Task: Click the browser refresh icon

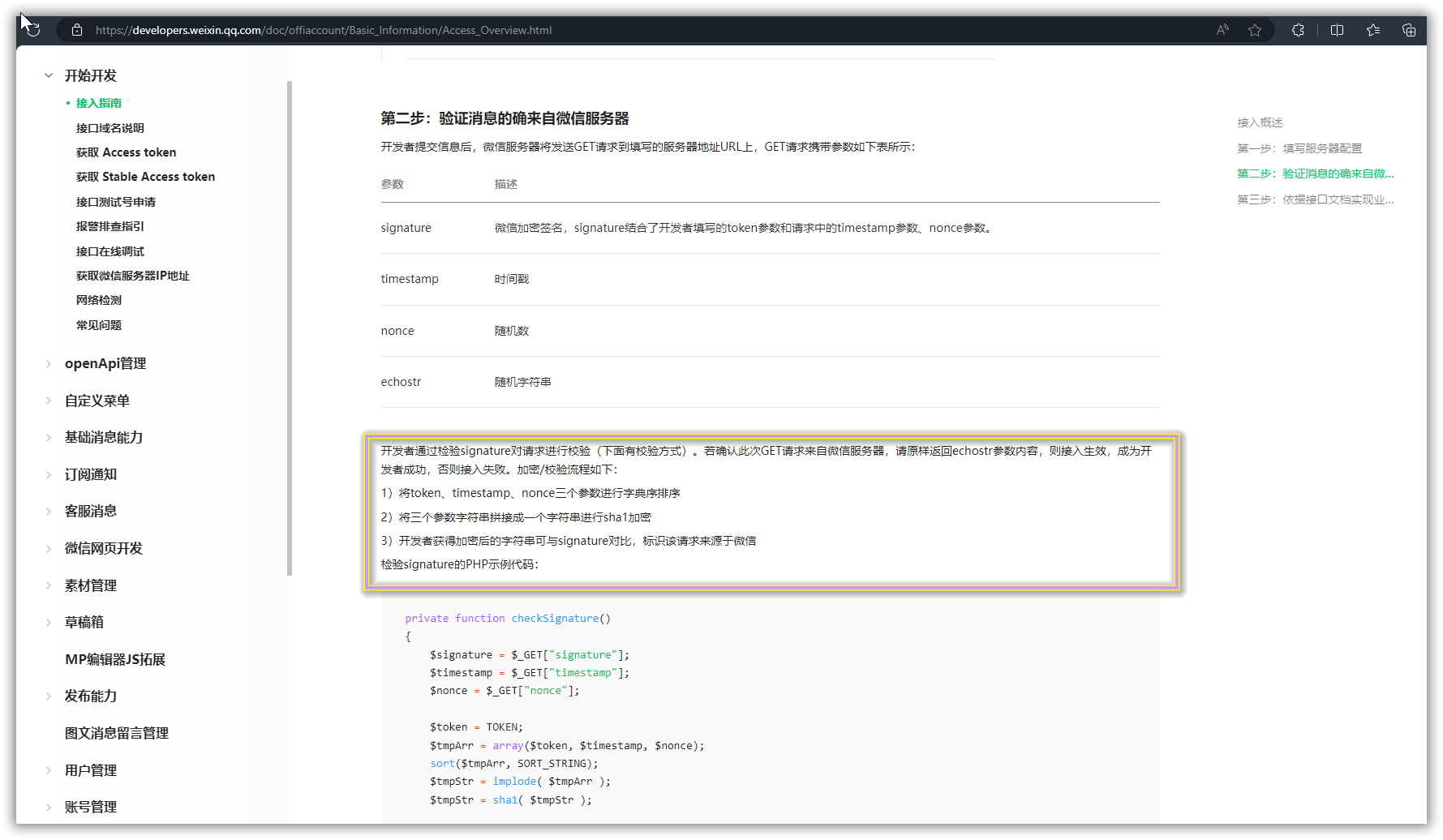Action: [32, 30]
